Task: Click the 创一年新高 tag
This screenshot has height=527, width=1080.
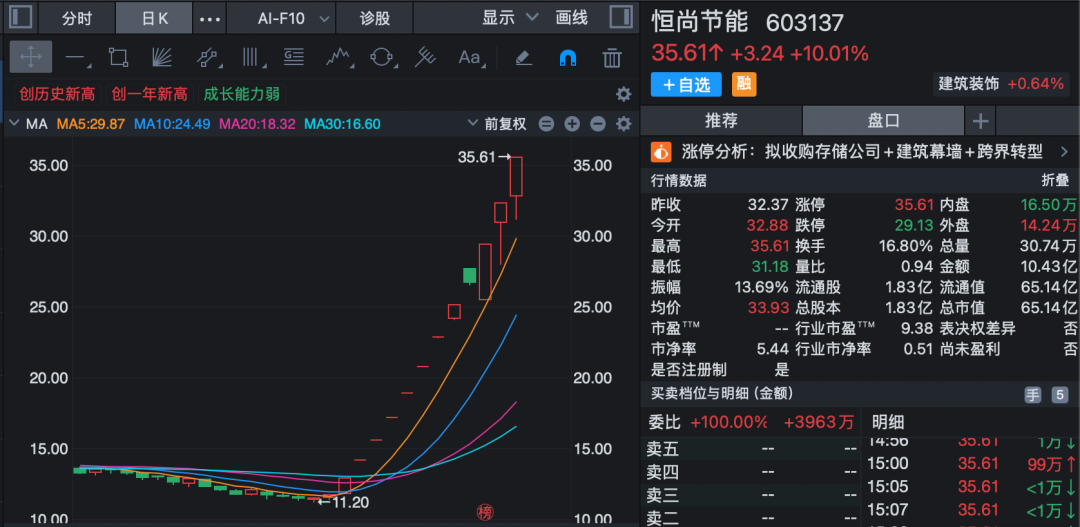Action: (149, 94)
